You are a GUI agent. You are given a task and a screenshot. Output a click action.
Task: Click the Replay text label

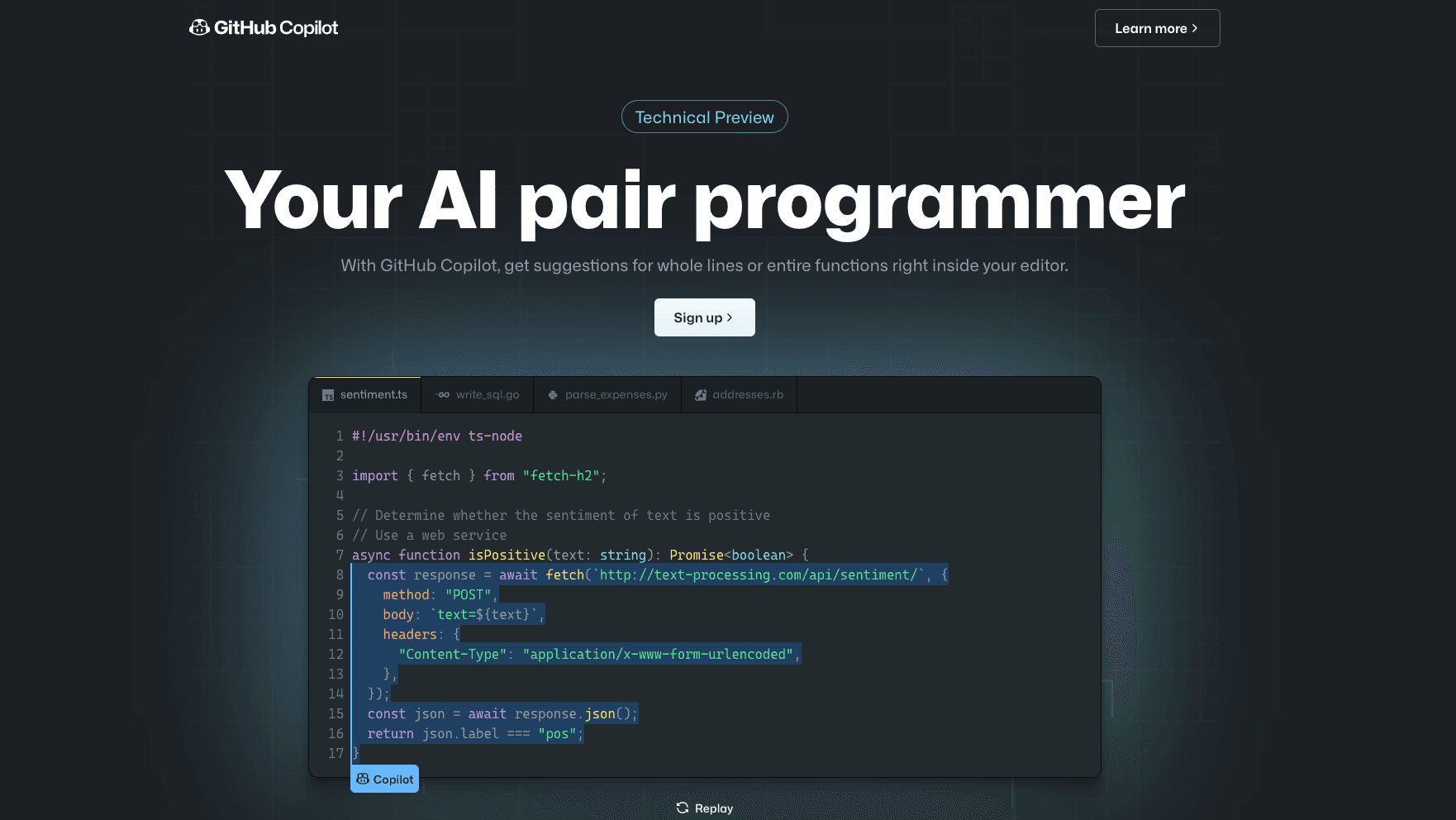click(713, 808)
